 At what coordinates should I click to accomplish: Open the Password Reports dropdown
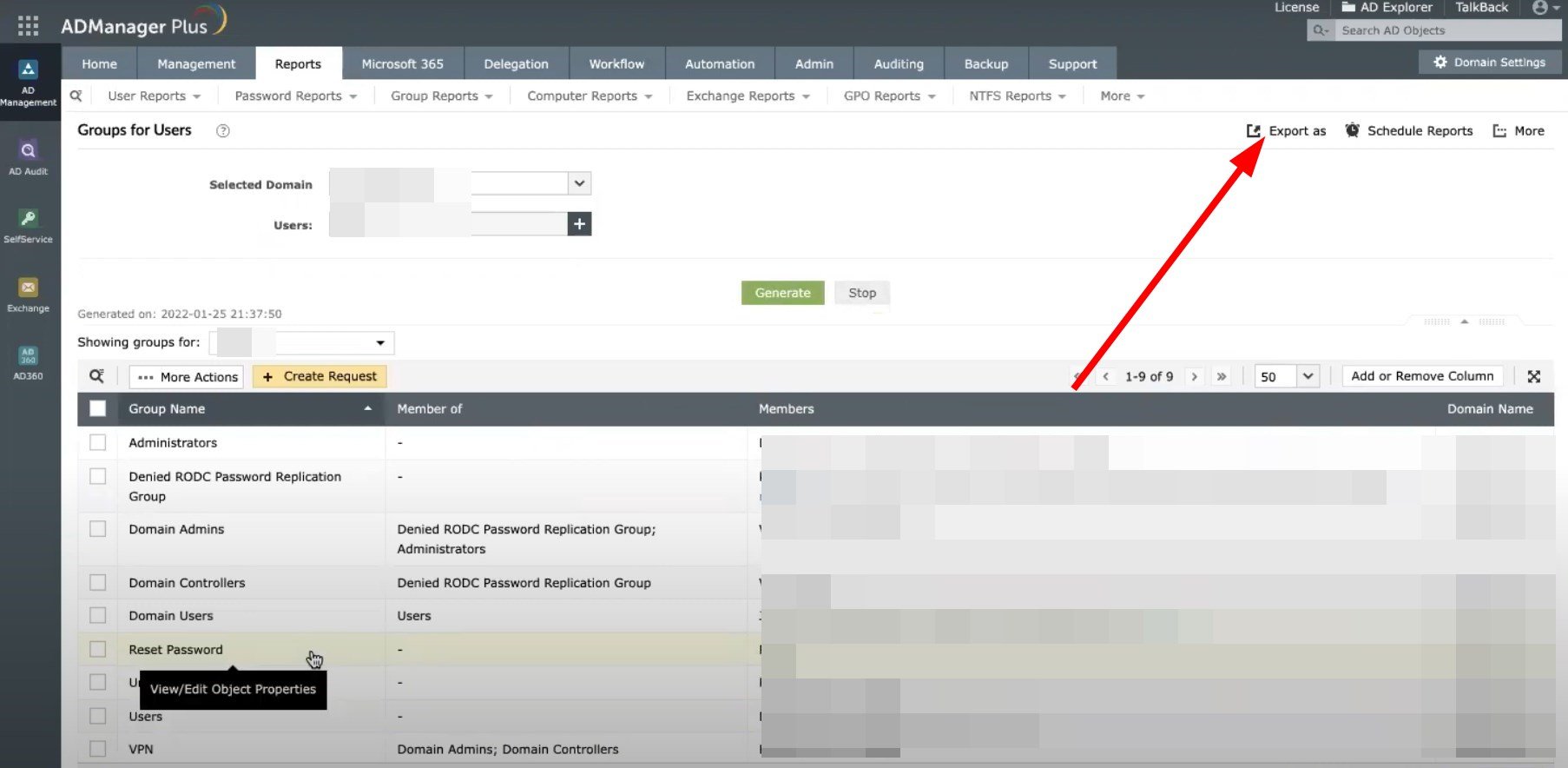pos(296,96)
